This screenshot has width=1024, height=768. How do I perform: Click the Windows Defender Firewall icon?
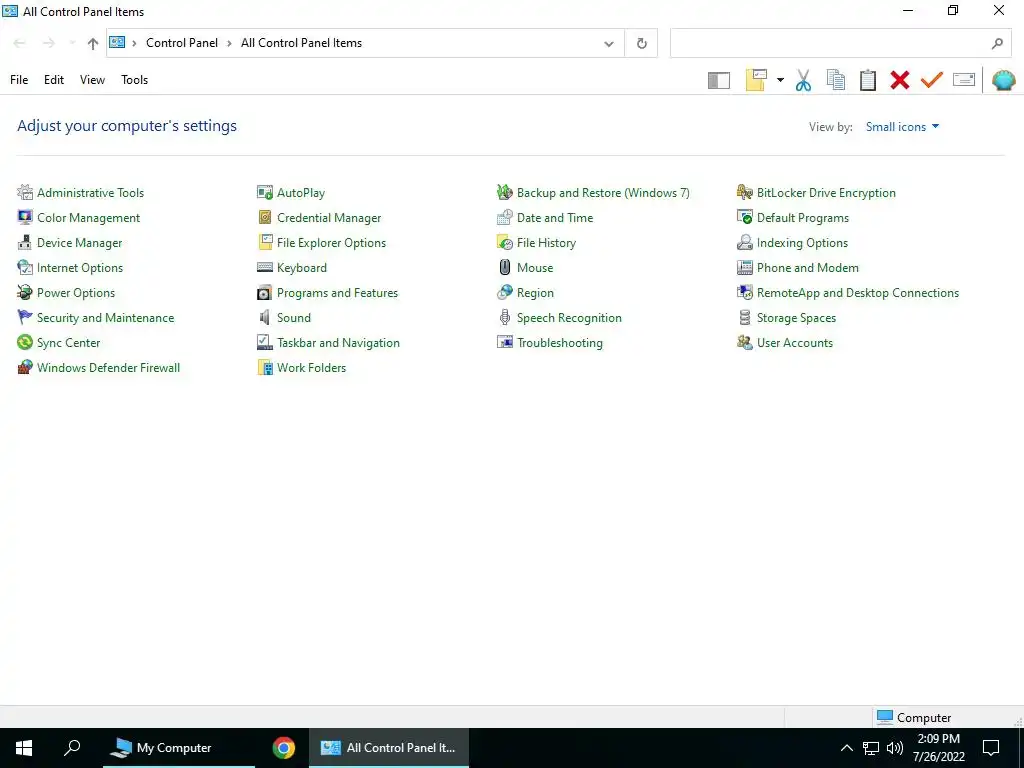25,367
